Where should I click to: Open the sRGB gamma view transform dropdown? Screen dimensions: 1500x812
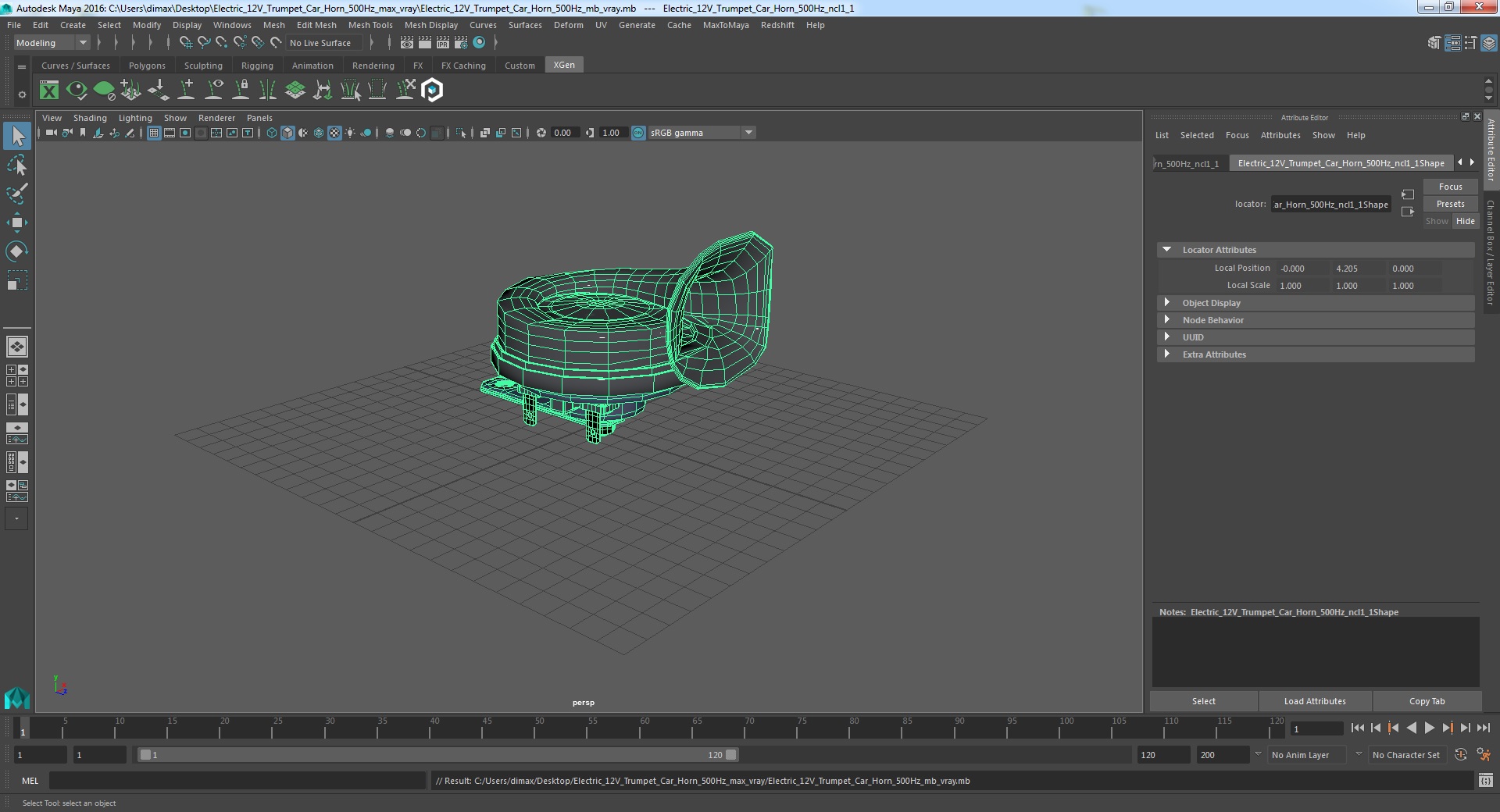702,133
